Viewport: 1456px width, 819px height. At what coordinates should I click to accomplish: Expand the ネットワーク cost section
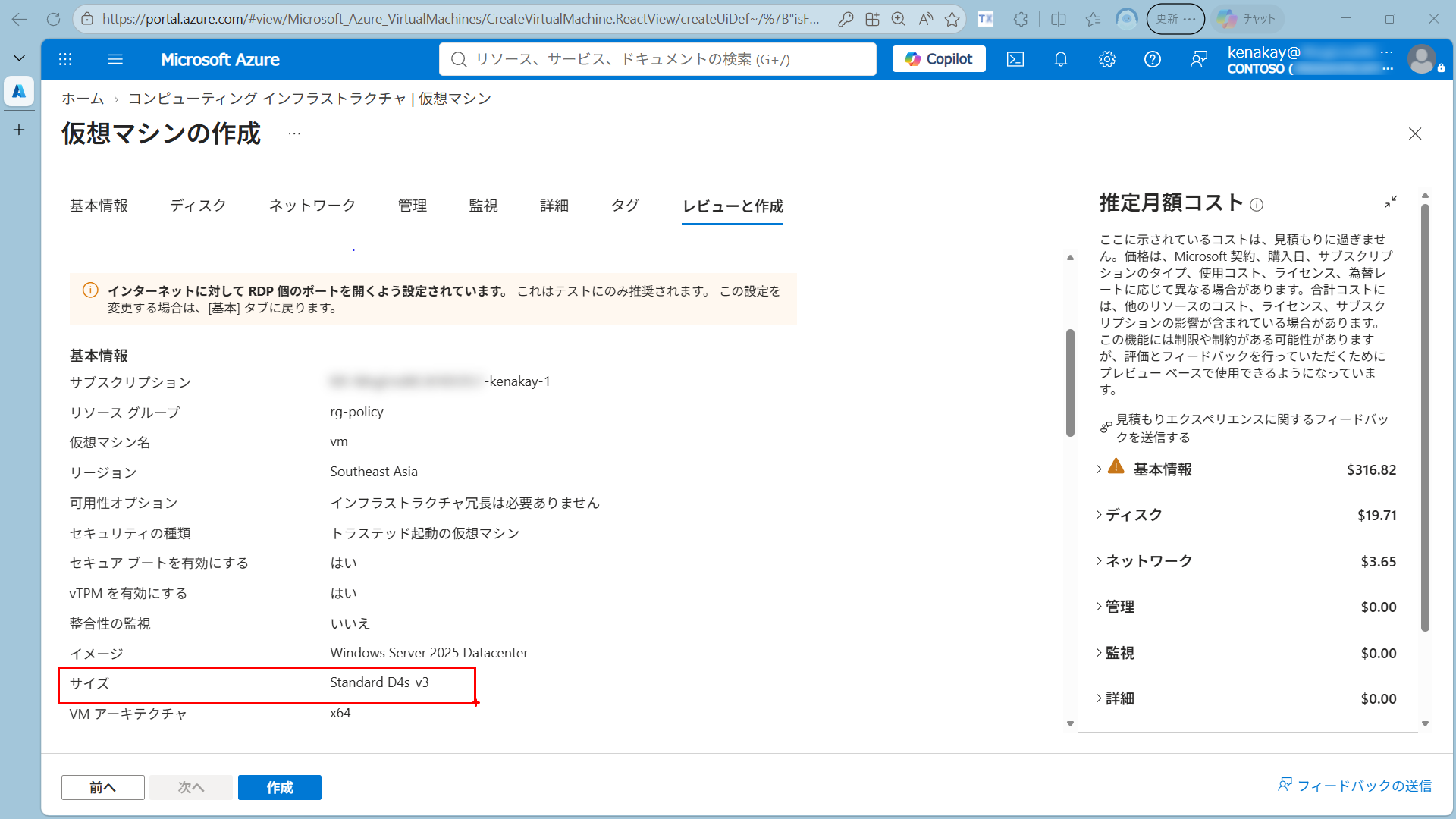pyautogui.click(x=1099, y=561)
